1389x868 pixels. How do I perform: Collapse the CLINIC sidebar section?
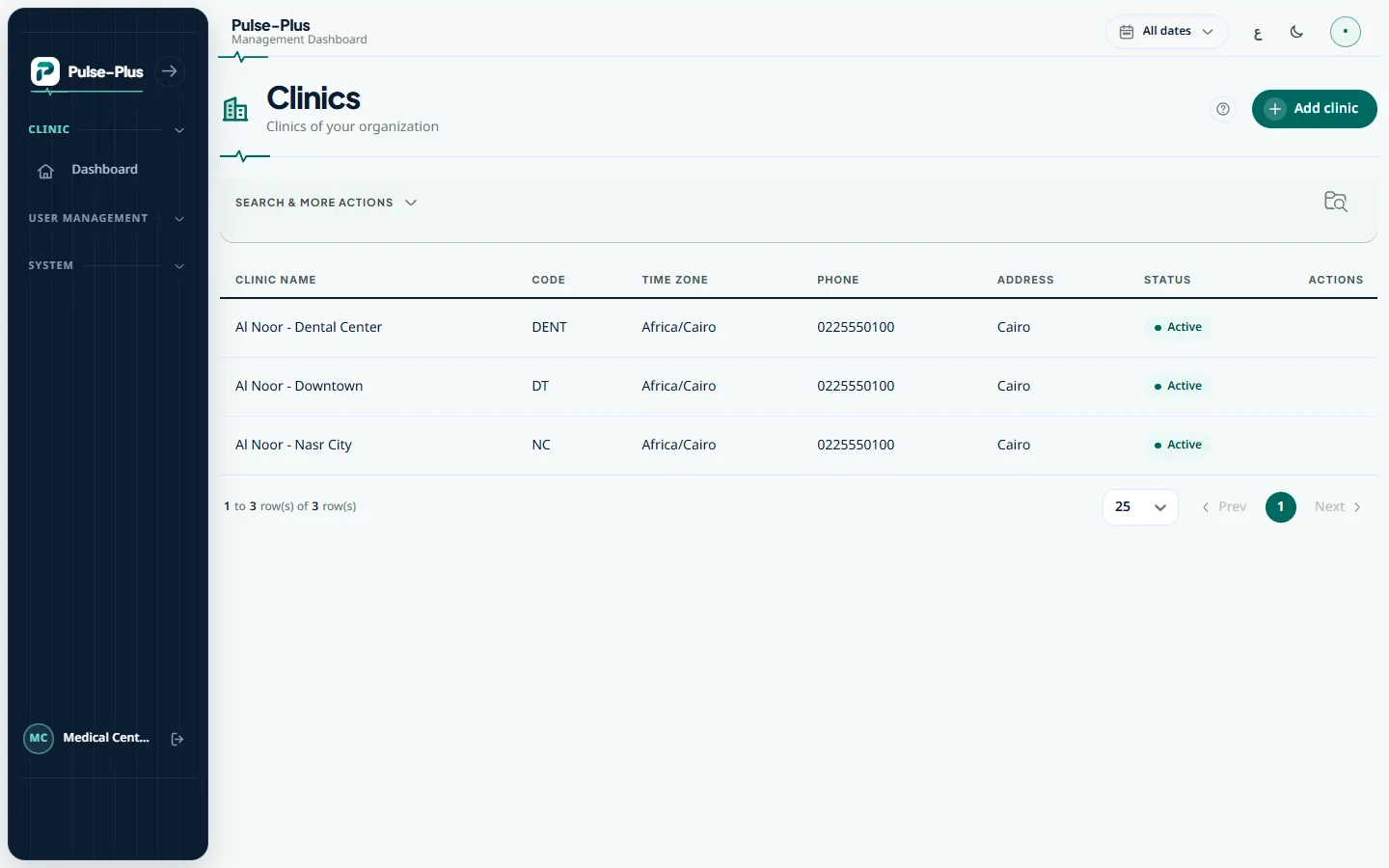click(107, 129)
